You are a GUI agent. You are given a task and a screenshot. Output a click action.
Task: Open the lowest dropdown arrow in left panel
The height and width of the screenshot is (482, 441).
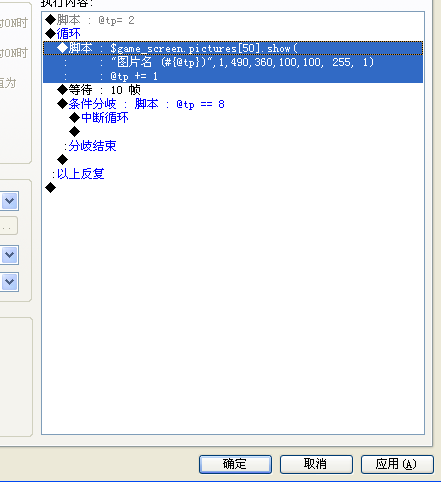tap(10, 282)
